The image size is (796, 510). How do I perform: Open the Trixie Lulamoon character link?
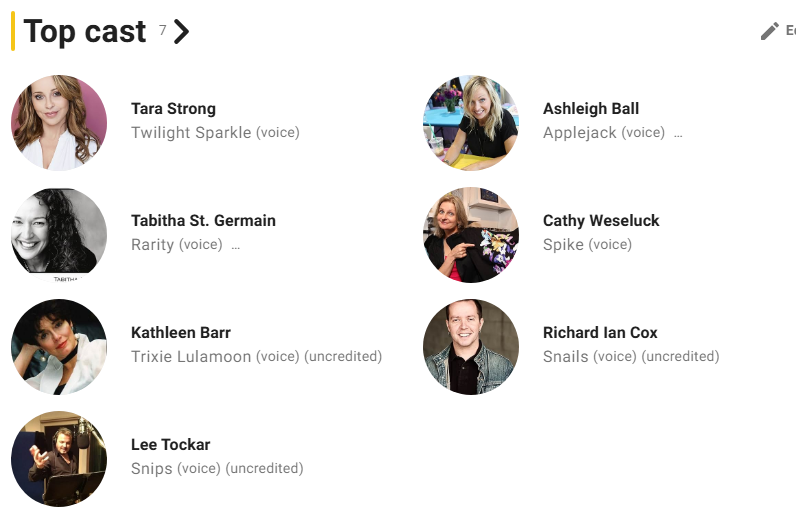191,357
